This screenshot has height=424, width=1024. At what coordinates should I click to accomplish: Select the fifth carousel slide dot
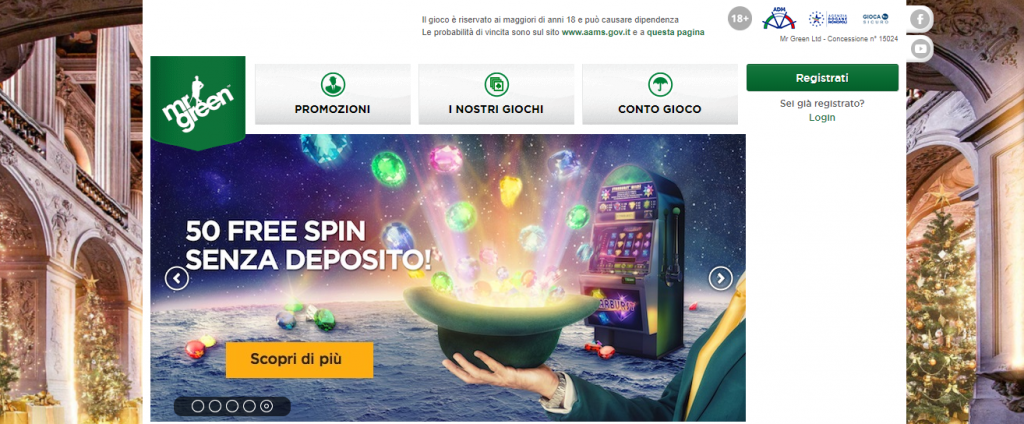[266, 406]
